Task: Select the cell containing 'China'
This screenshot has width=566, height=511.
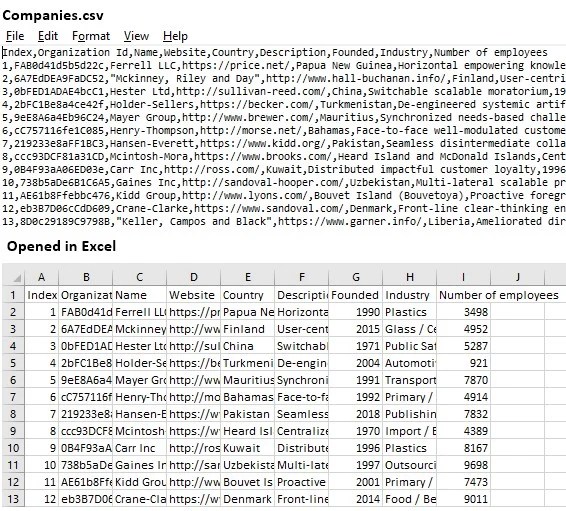Action: 248,346
